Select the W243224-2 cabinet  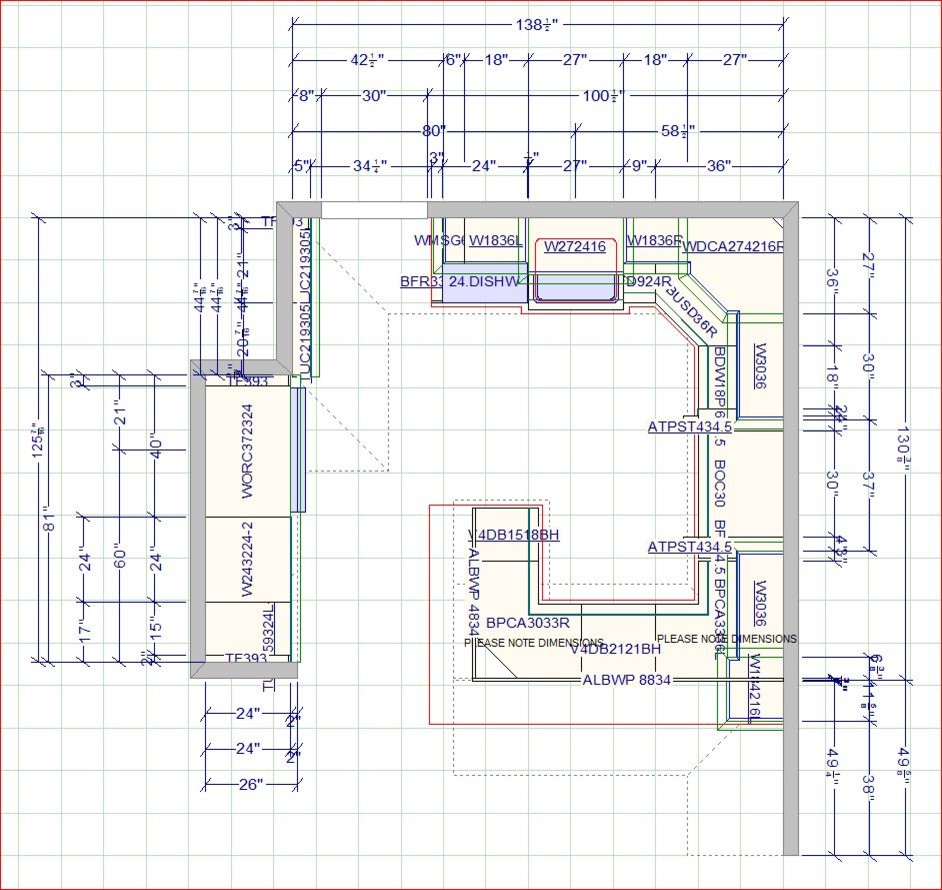pyautogui.click(x=248, y=559)
